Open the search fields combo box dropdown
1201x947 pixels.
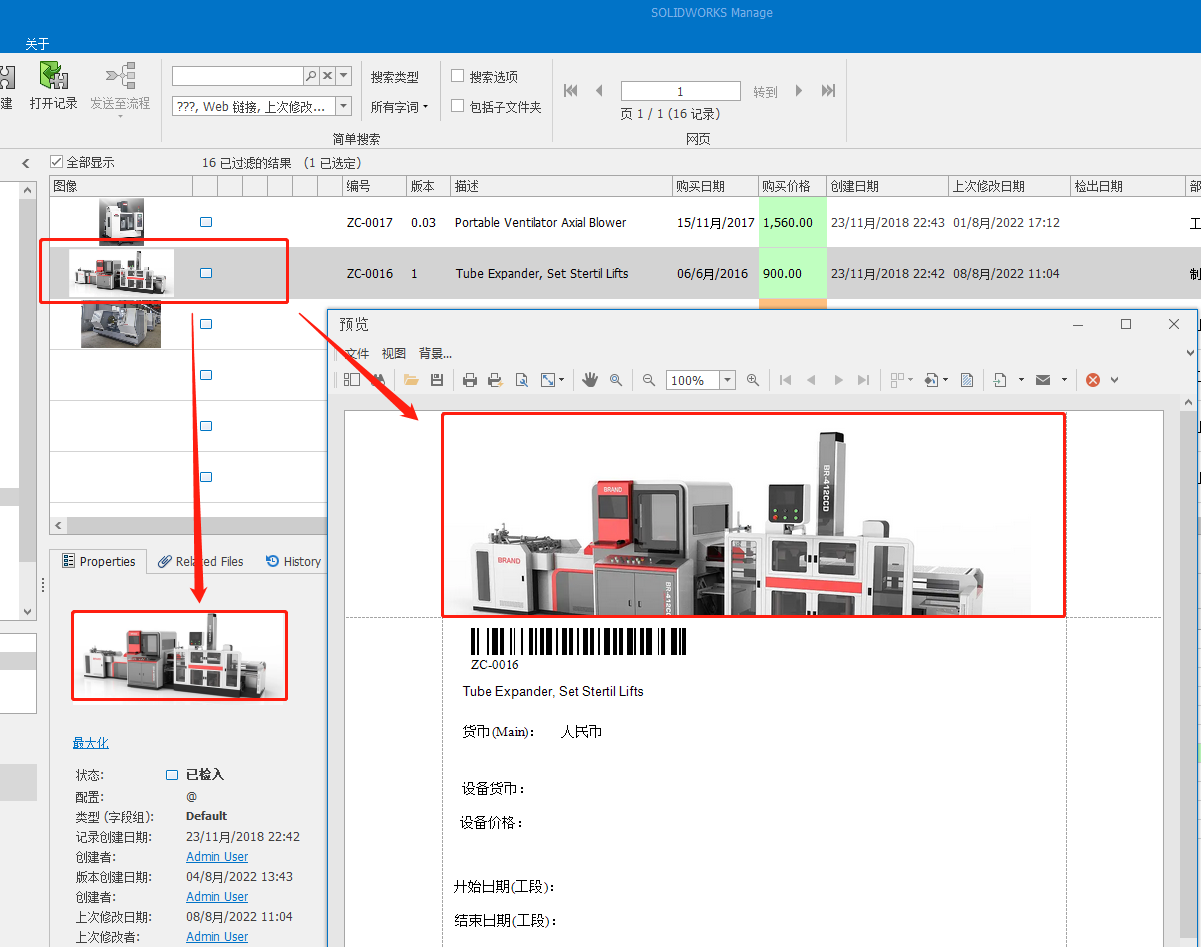click(343, 106)
